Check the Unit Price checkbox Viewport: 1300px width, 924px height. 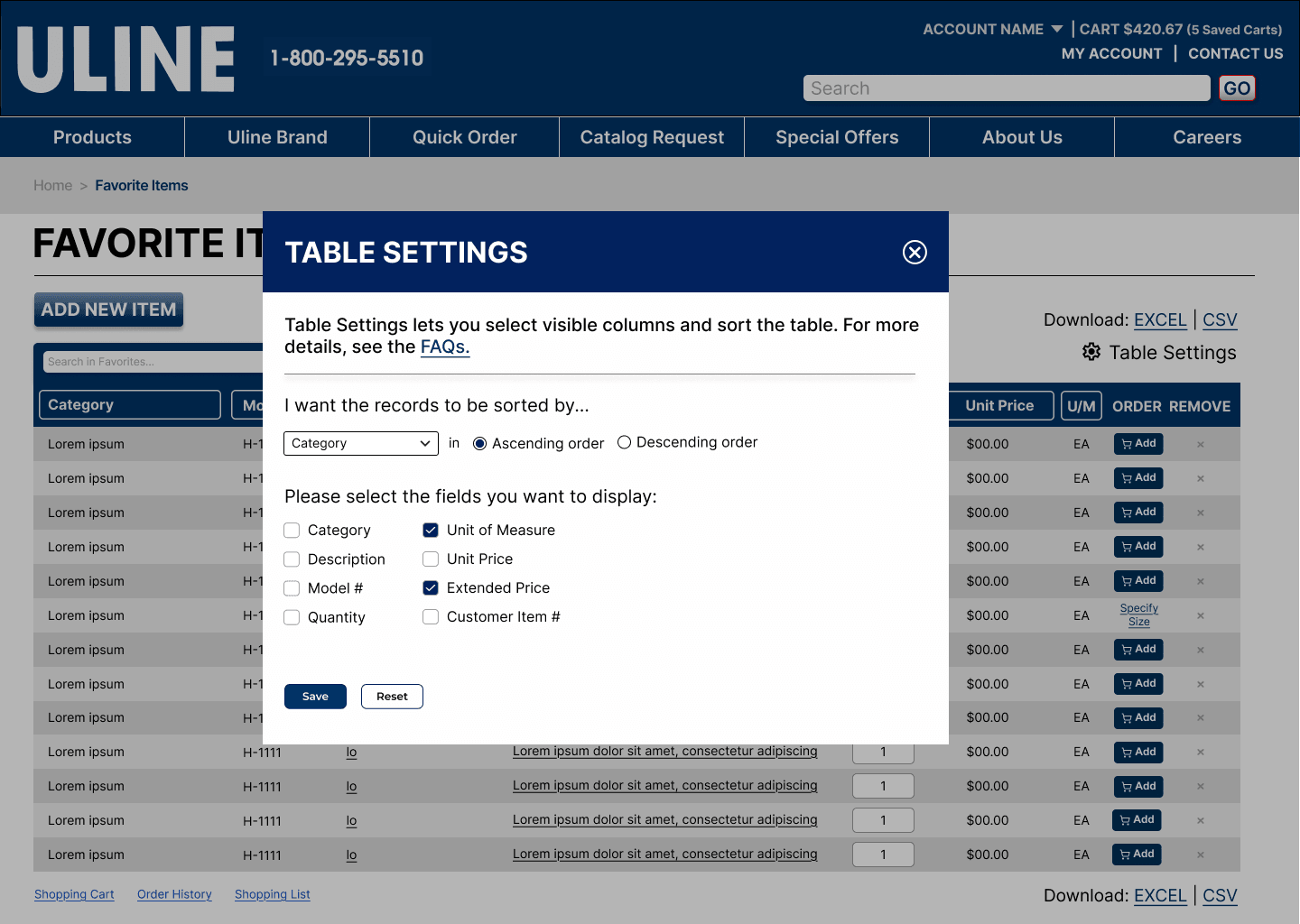click(431, 559)
